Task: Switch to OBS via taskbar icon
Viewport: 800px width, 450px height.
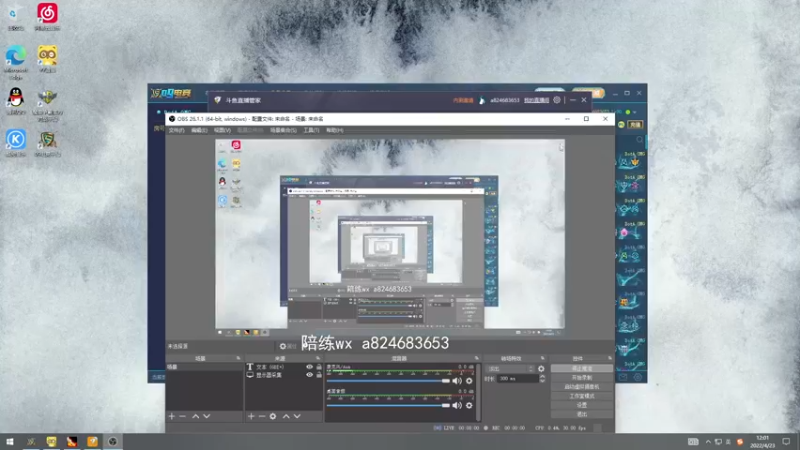Action: (113, 441)
